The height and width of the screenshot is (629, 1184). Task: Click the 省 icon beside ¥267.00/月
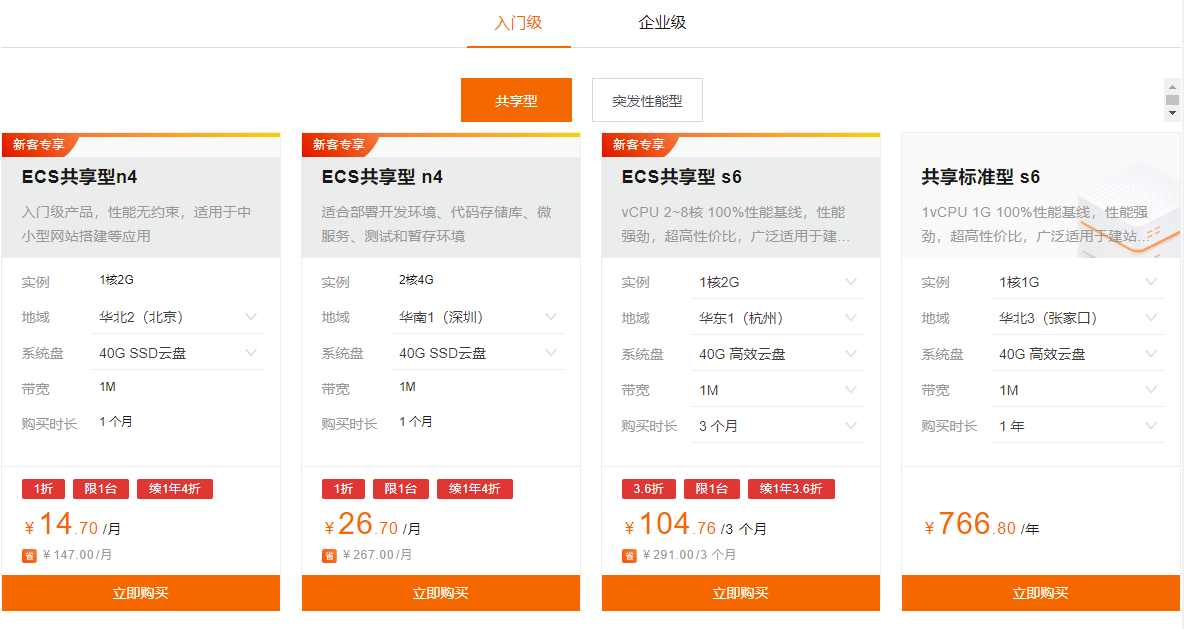pos(329,556)
